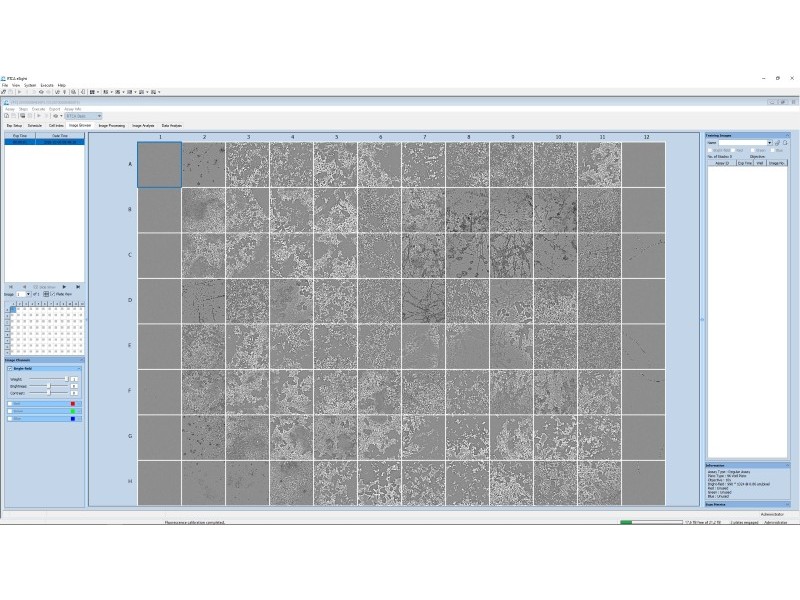Adjust the Weight slider
Image resolution: width=800 pixels, height=600 pixels.
[x=49, y=379]
